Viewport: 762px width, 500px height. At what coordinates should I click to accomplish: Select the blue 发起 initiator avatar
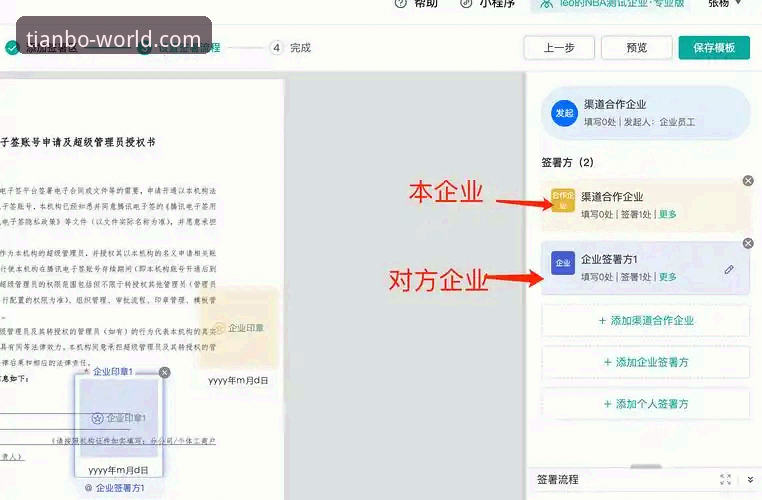[x=564, y=113]
